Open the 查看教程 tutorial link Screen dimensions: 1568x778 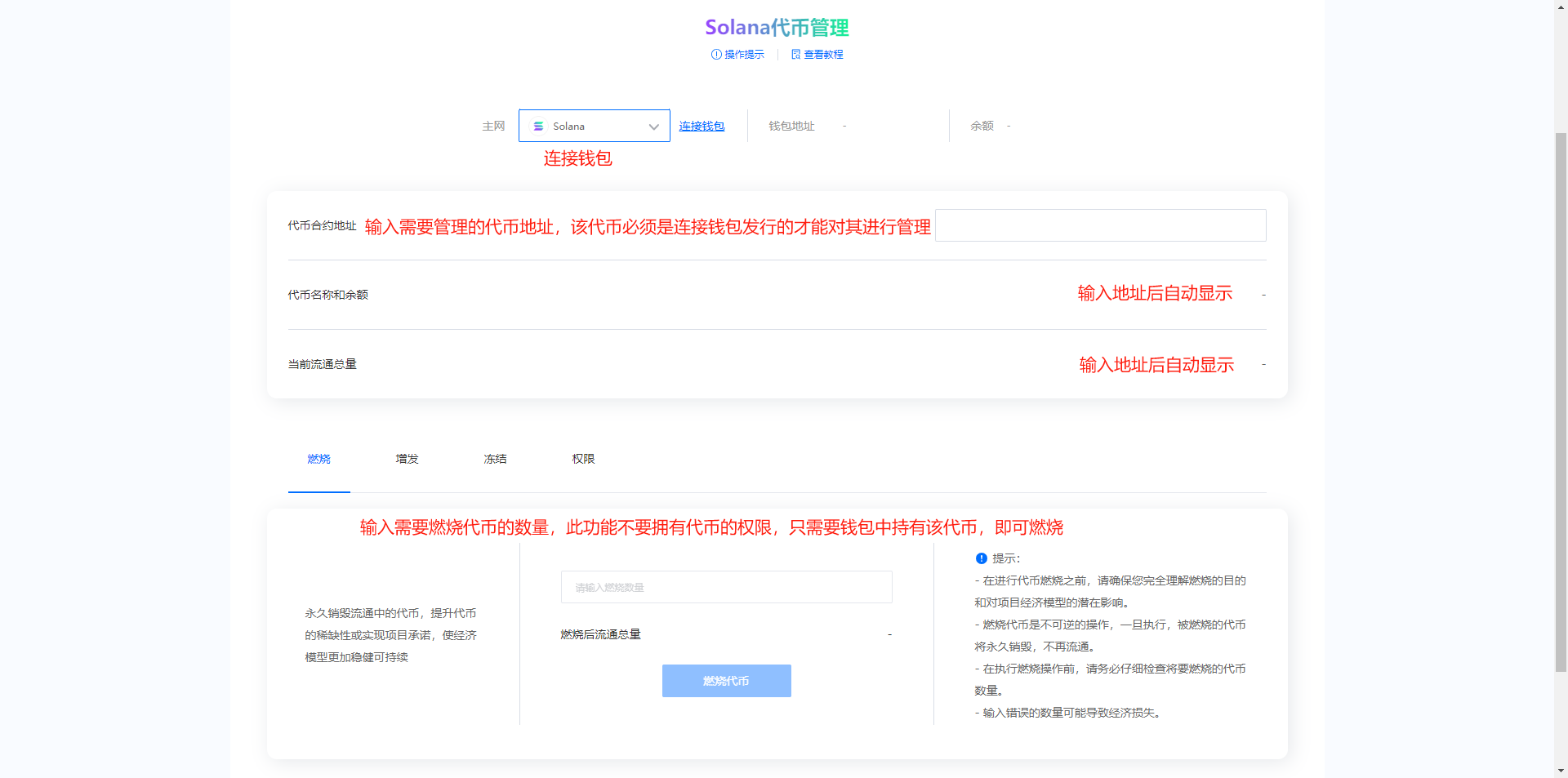tap(817, 55)
